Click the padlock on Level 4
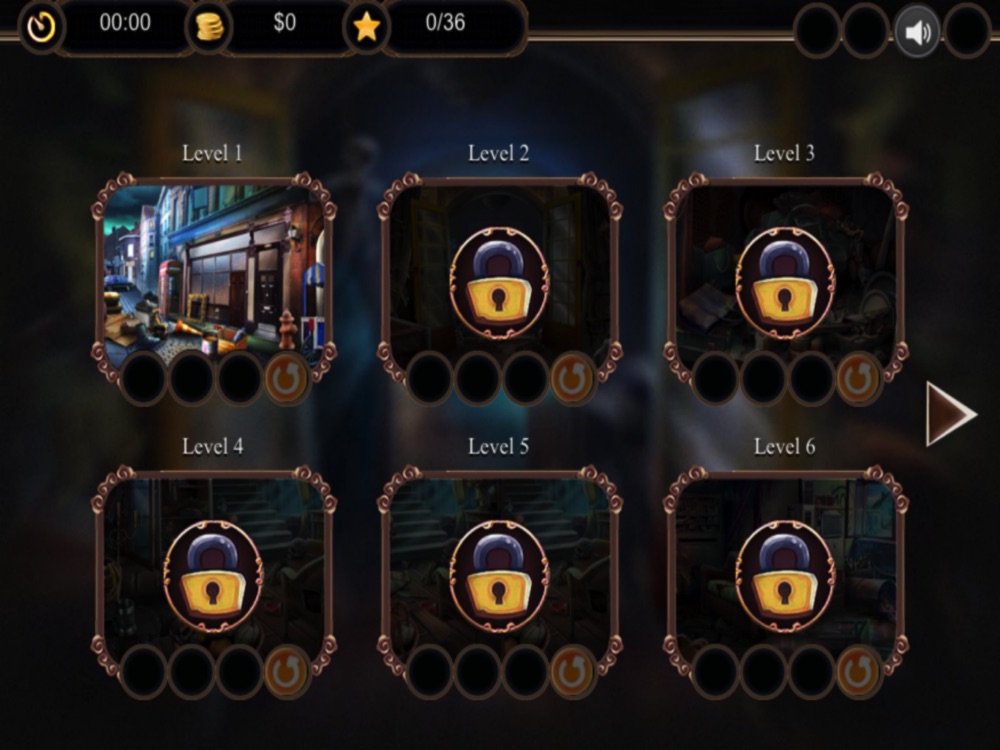 213,577
